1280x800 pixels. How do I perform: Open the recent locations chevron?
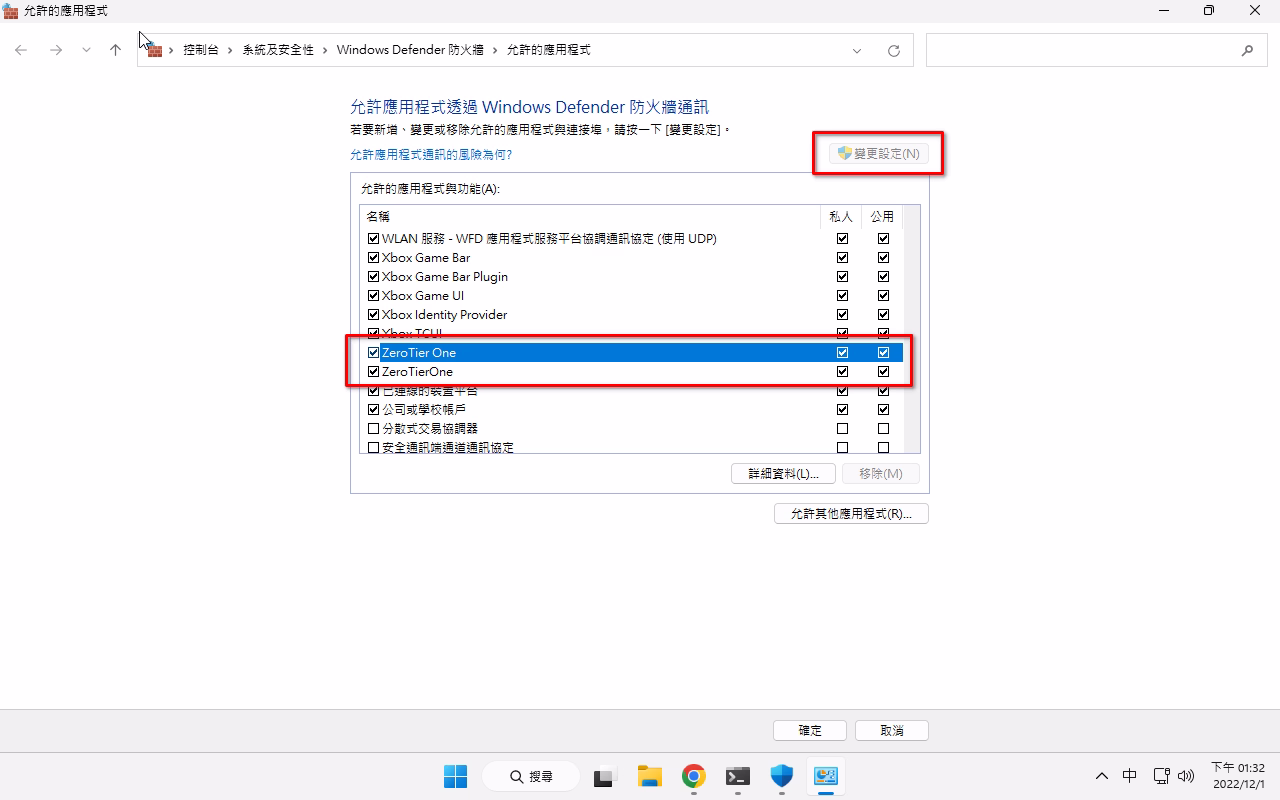(x=87, y=50)
